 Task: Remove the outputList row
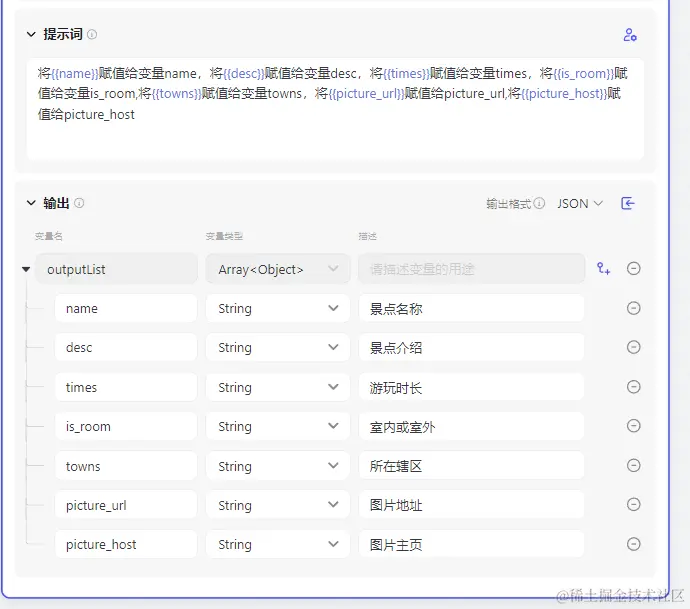pos(633,268)
